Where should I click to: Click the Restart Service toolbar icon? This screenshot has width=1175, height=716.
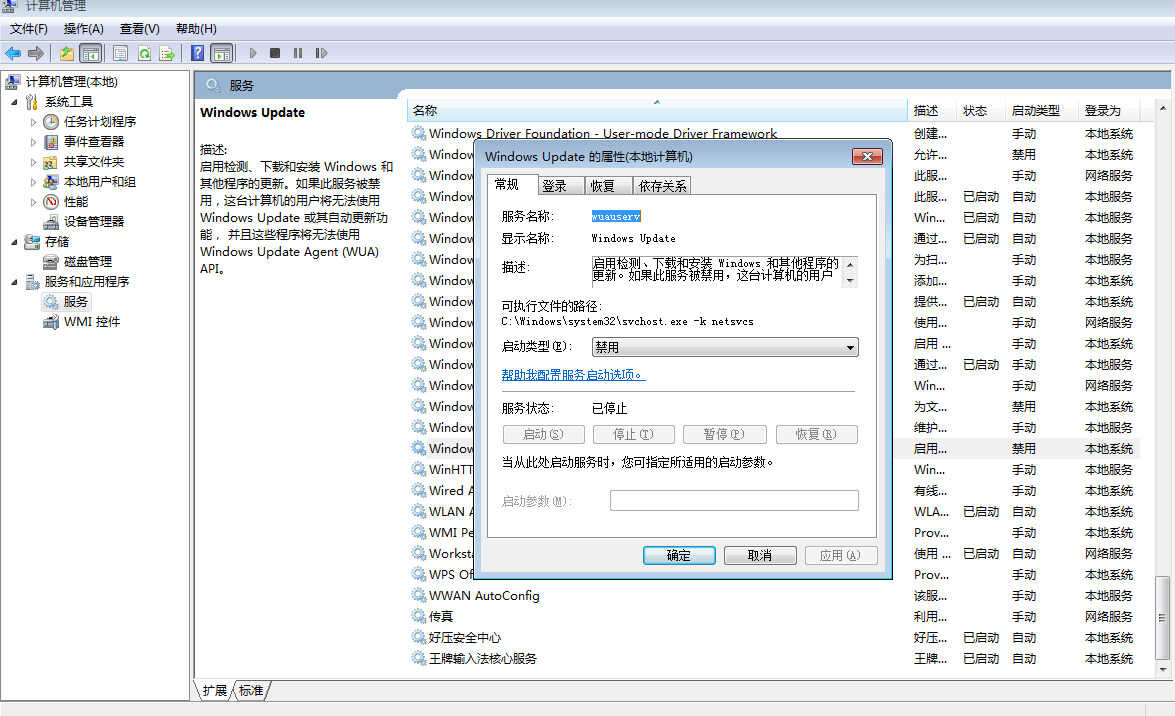(x=321, y=53)
